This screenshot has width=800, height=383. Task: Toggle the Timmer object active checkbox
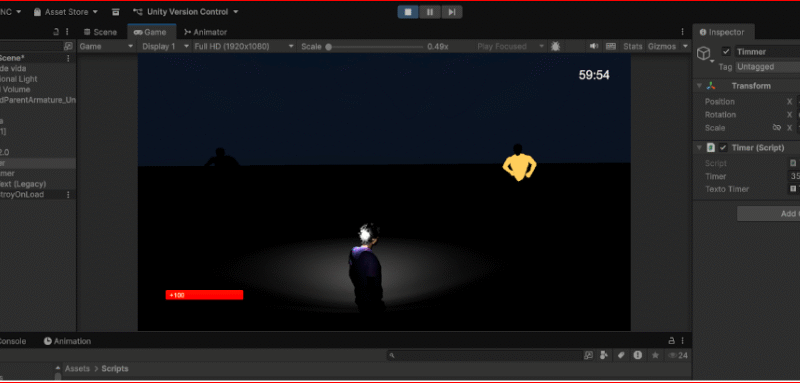pos(726,52)
